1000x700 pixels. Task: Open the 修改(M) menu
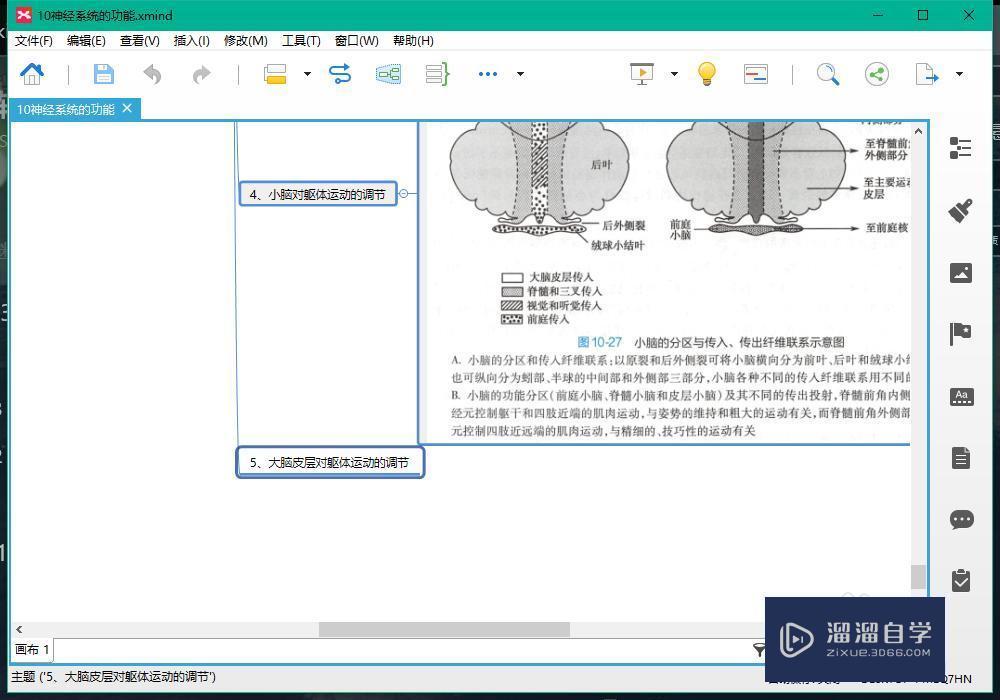[245, 40]
